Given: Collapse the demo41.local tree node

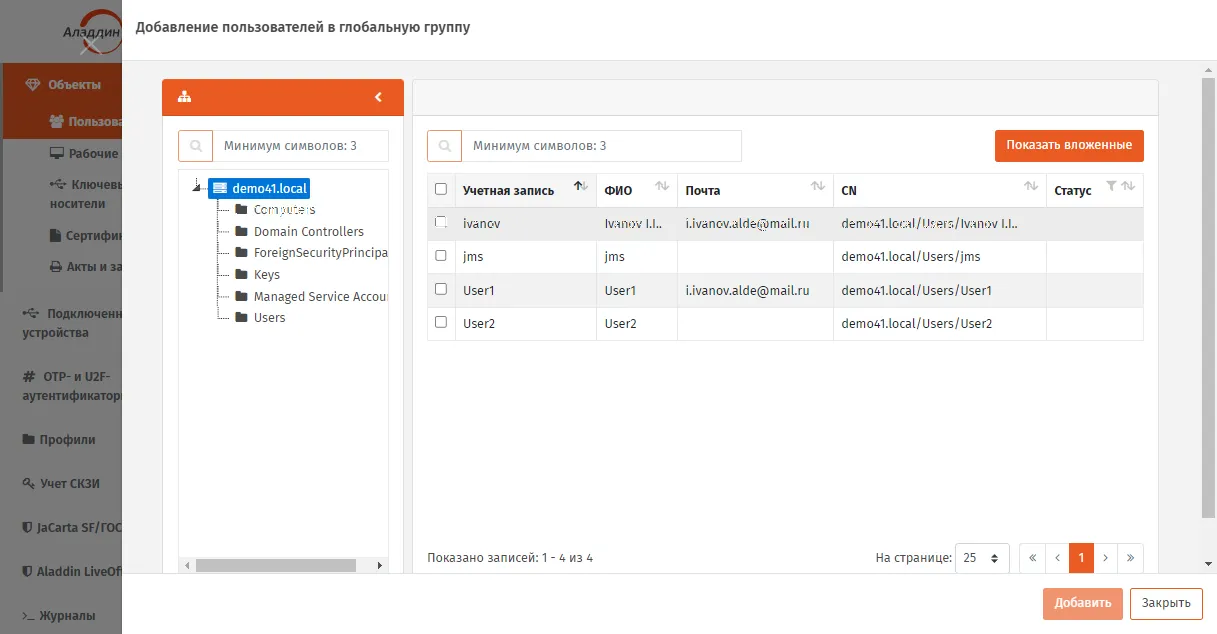Looking at the screenshot, I should [x=197, y=186].
